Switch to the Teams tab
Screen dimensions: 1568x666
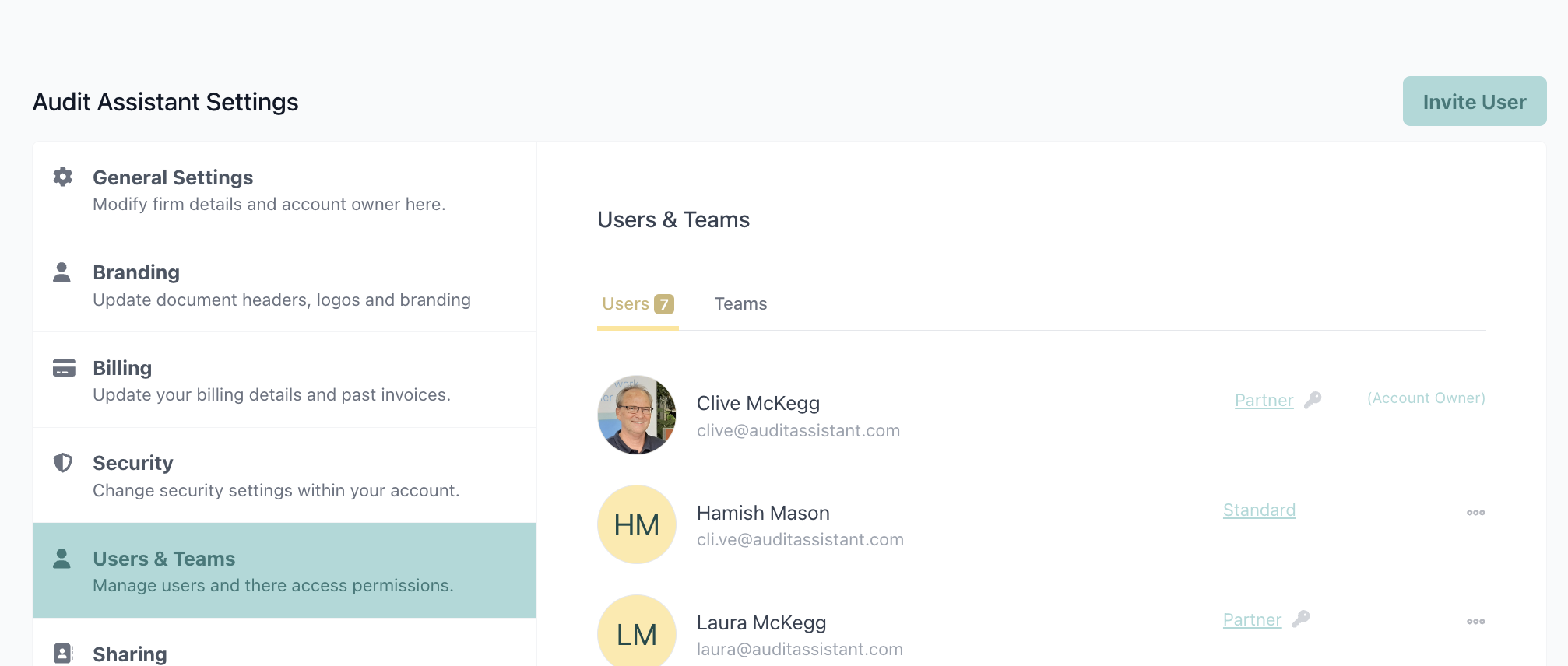(x=740, y=304)
